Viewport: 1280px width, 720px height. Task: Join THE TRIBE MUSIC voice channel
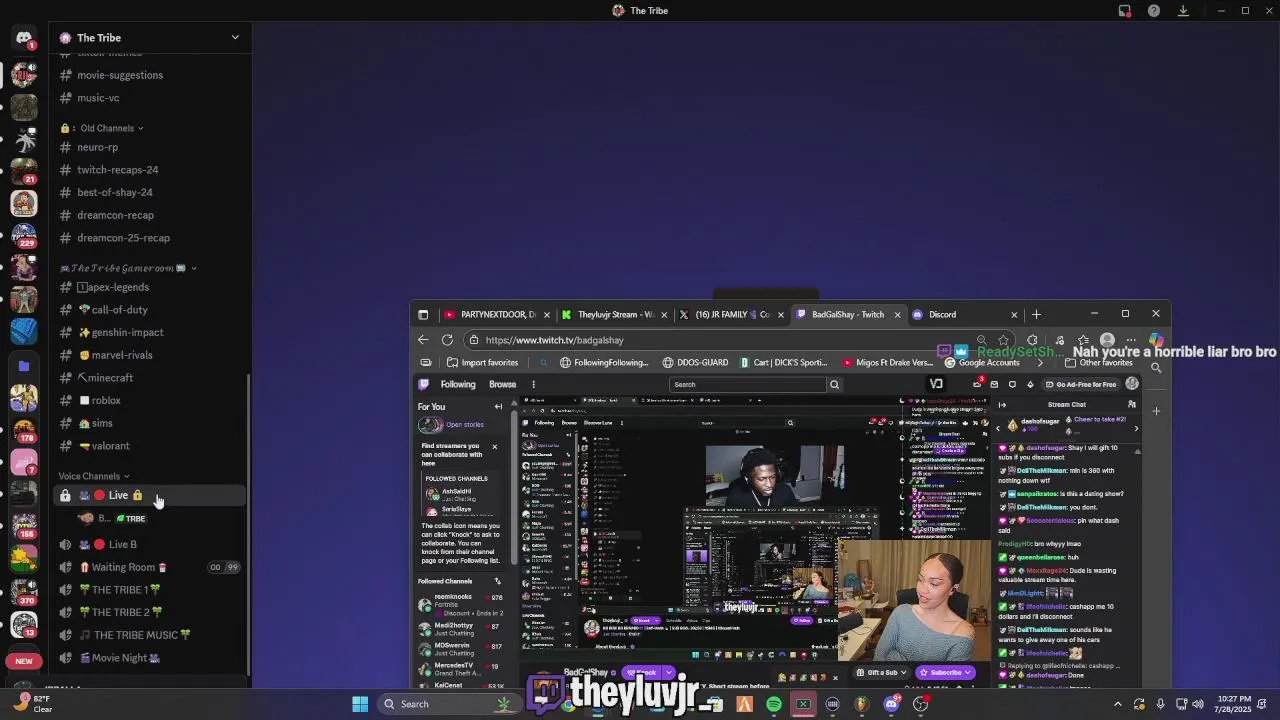tap(150, 635)
